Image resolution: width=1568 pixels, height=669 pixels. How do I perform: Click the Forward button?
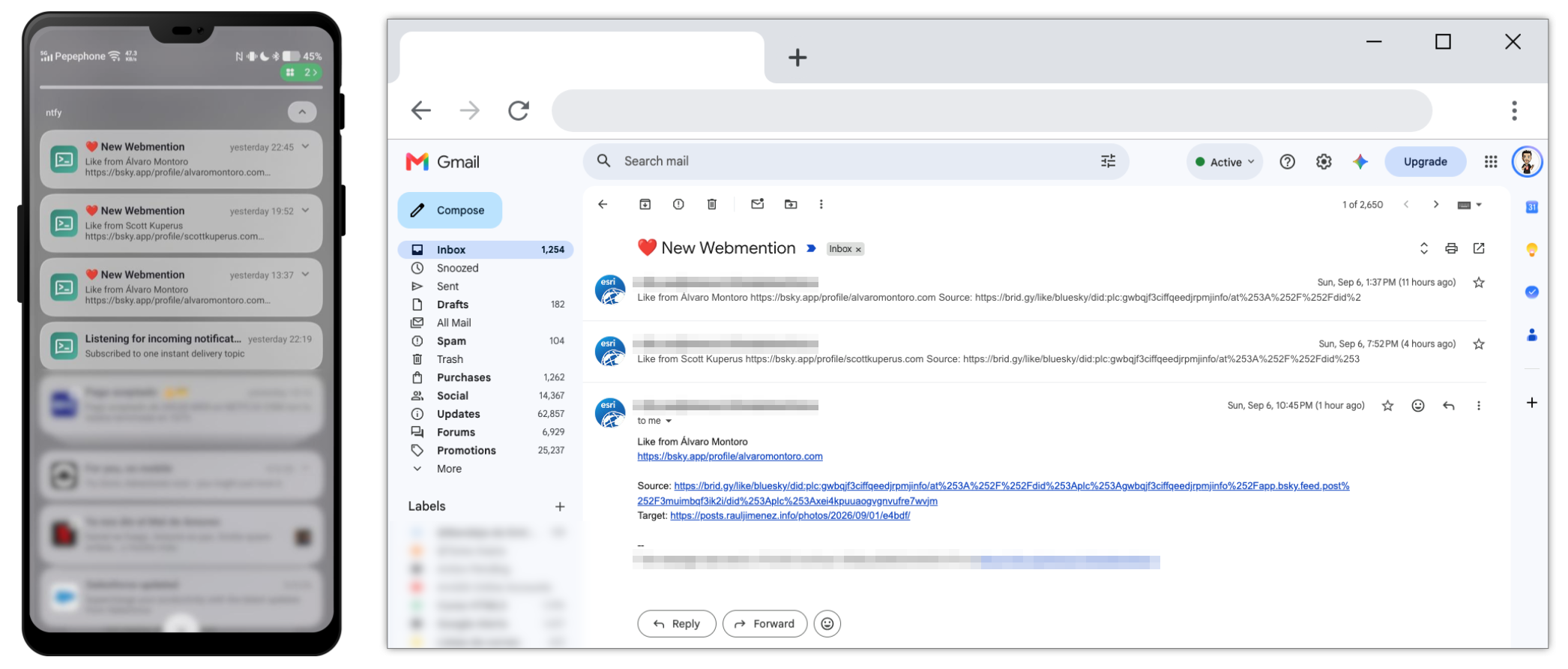coord(765,624)
